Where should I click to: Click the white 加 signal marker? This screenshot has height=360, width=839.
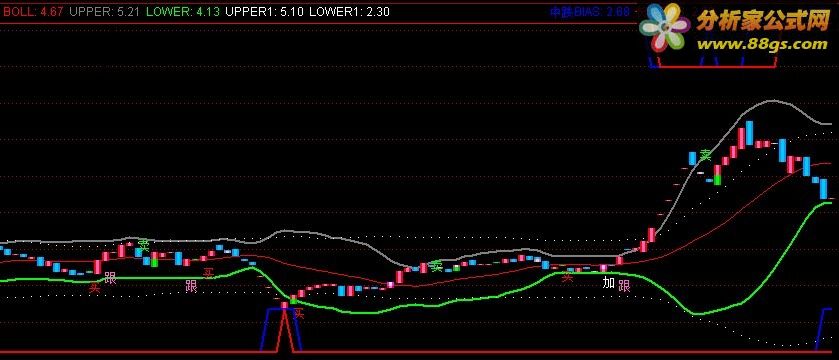pyautogui.click(x=608, y=283)
